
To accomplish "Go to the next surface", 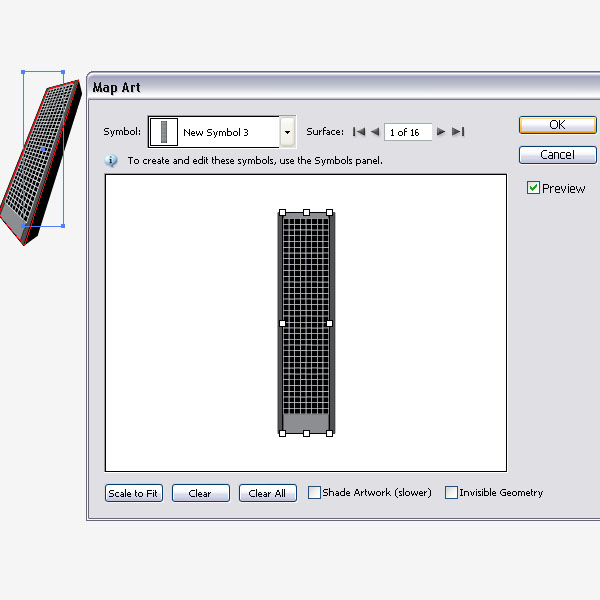I will 441,132.
